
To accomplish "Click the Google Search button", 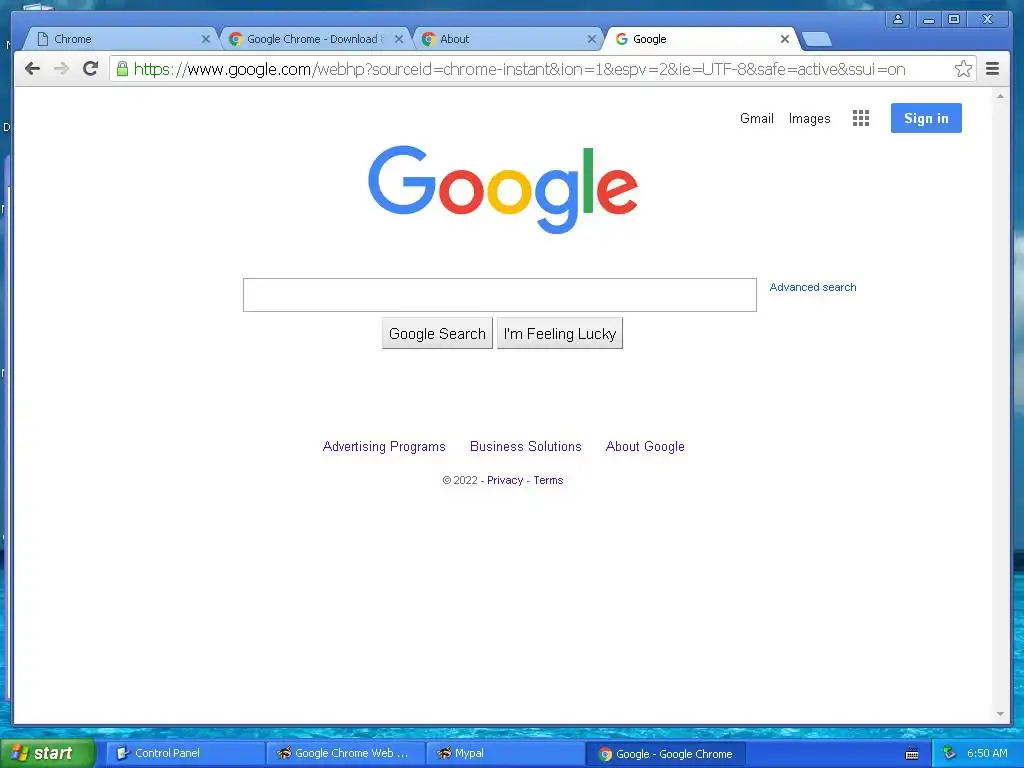I will [437, 334].
